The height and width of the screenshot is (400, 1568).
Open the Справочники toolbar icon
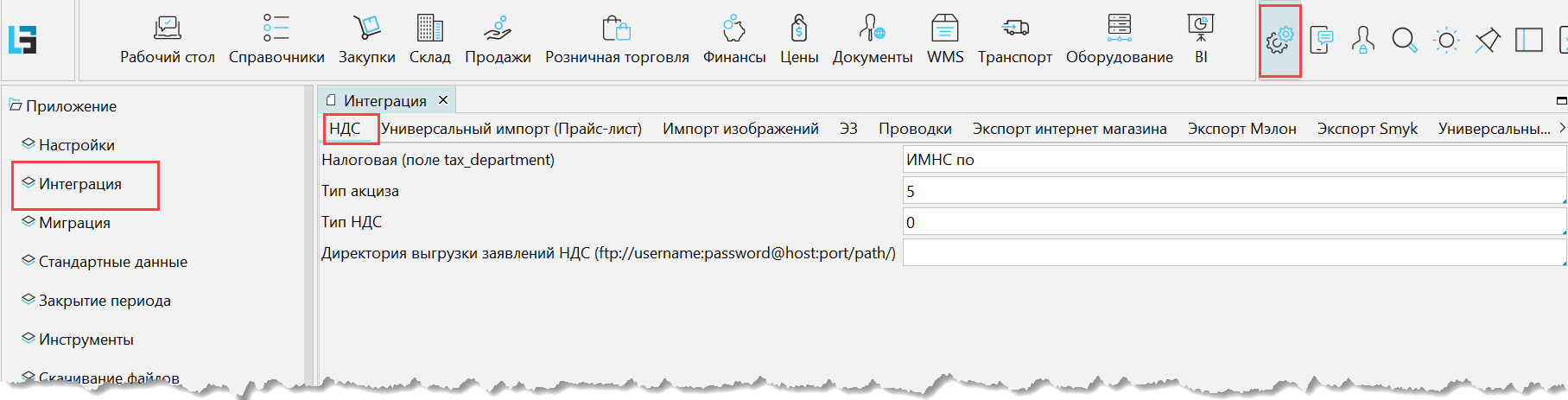[x=276, y=40]
